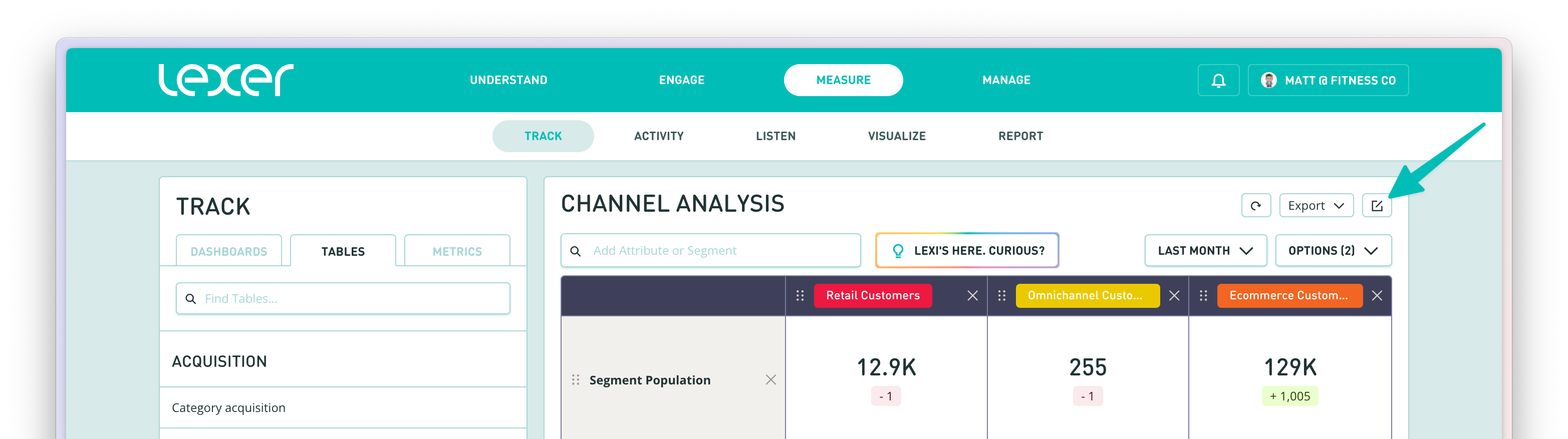The image size is (1568, 439).
Task: Click the 12.9K Retail population value
Action: (x=886, y=367)
